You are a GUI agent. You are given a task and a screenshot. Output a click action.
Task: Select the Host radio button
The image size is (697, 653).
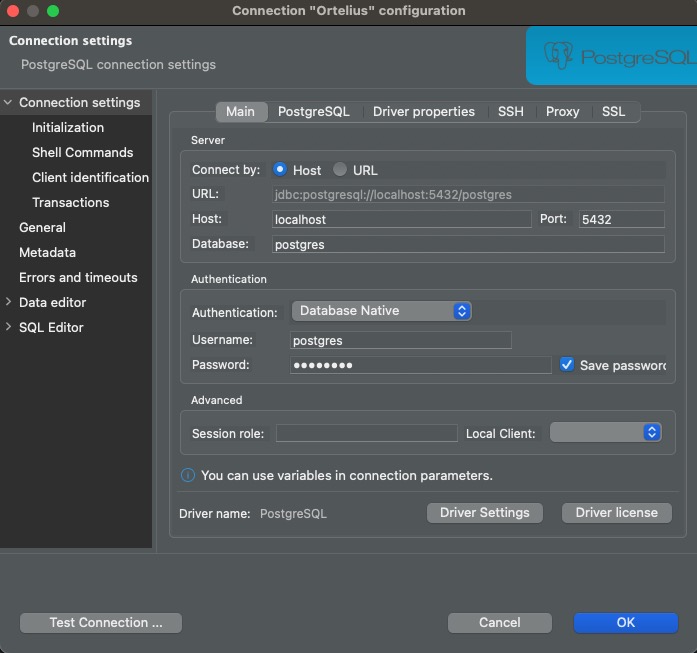[280, 169]
